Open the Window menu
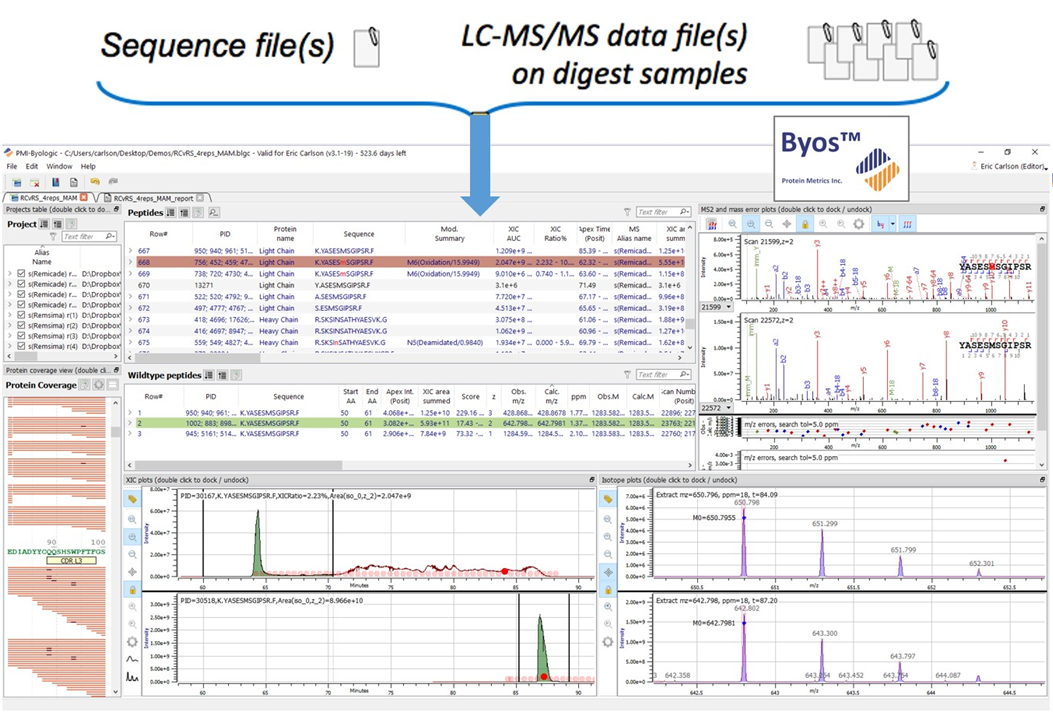The width and height of the screenshot is (1053, 718). click(58, 166)
